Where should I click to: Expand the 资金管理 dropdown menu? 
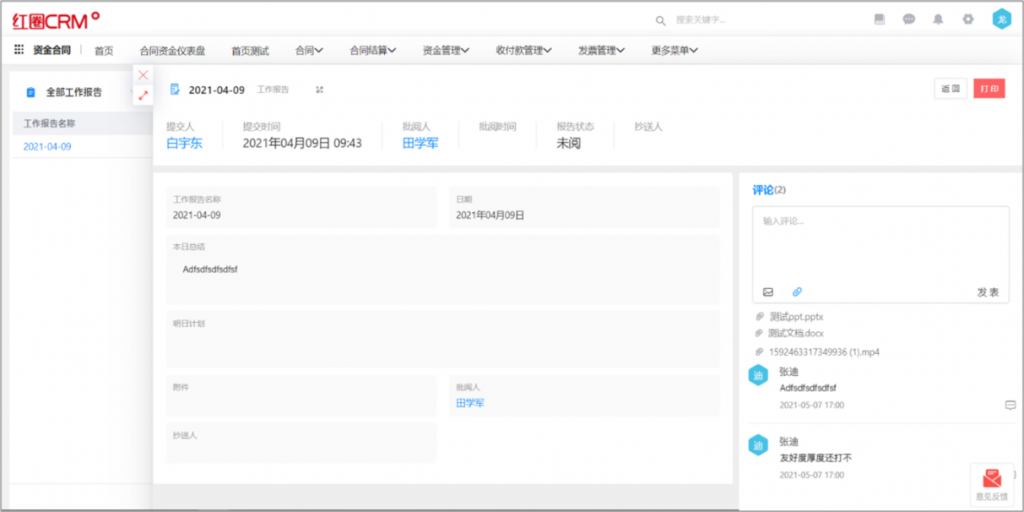click(446, 50)
